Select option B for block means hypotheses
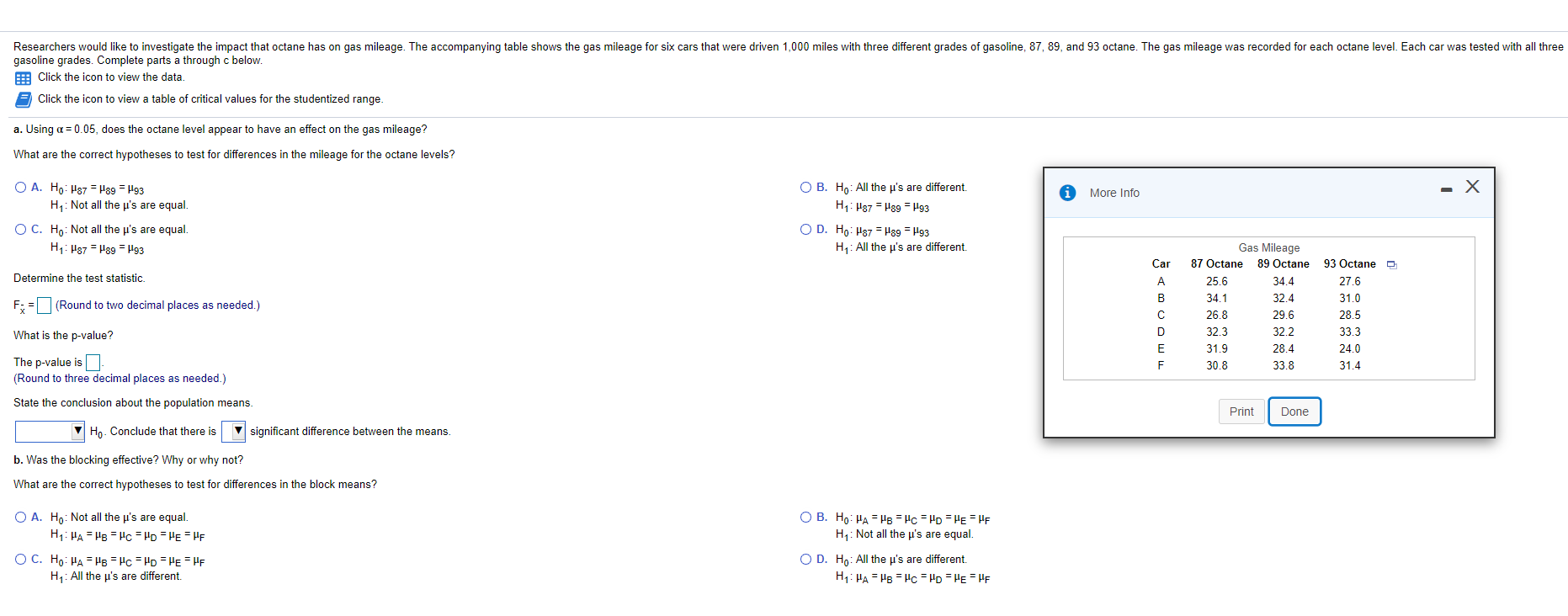Image resolution: width=1568 pixels, height=616 pixels. point(806,518)
